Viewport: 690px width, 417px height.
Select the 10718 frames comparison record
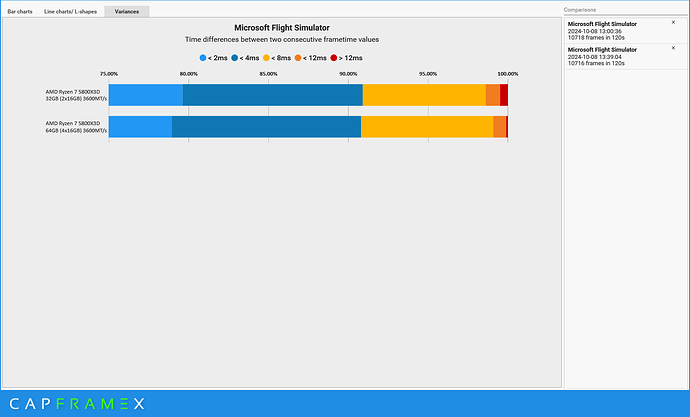tap(625, 31)
